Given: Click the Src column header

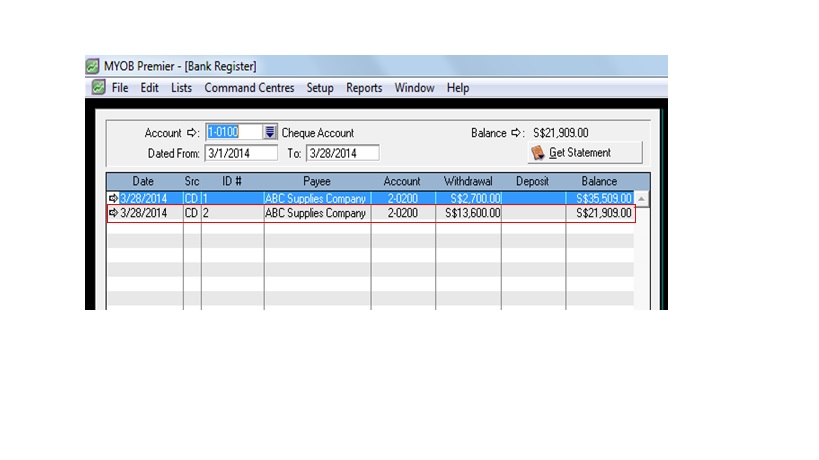Looking at the screenshot, I should click(192, 181).
